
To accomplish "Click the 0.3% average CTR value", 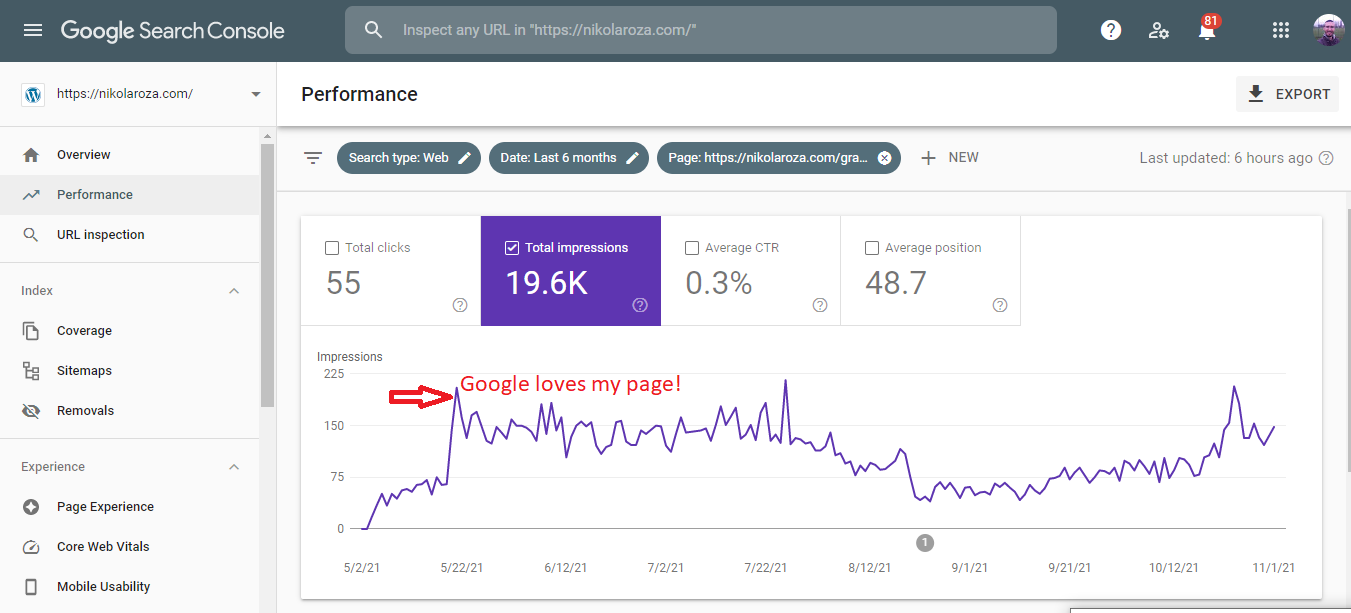I will [x=718, y=283].
